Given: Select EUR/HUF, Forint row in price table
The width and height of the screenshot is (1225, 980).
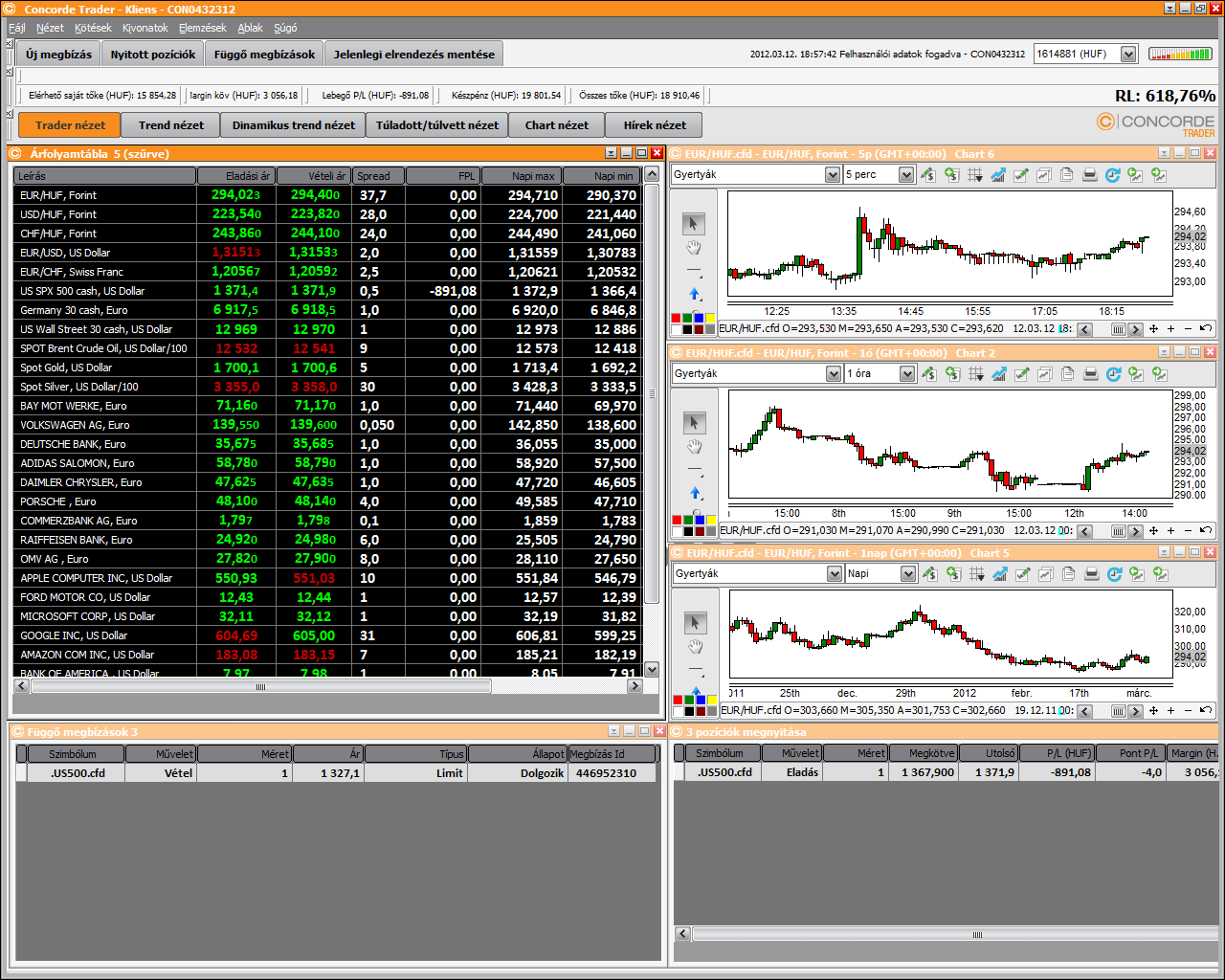Looking at the screenshot, I should tap(327, 195).
